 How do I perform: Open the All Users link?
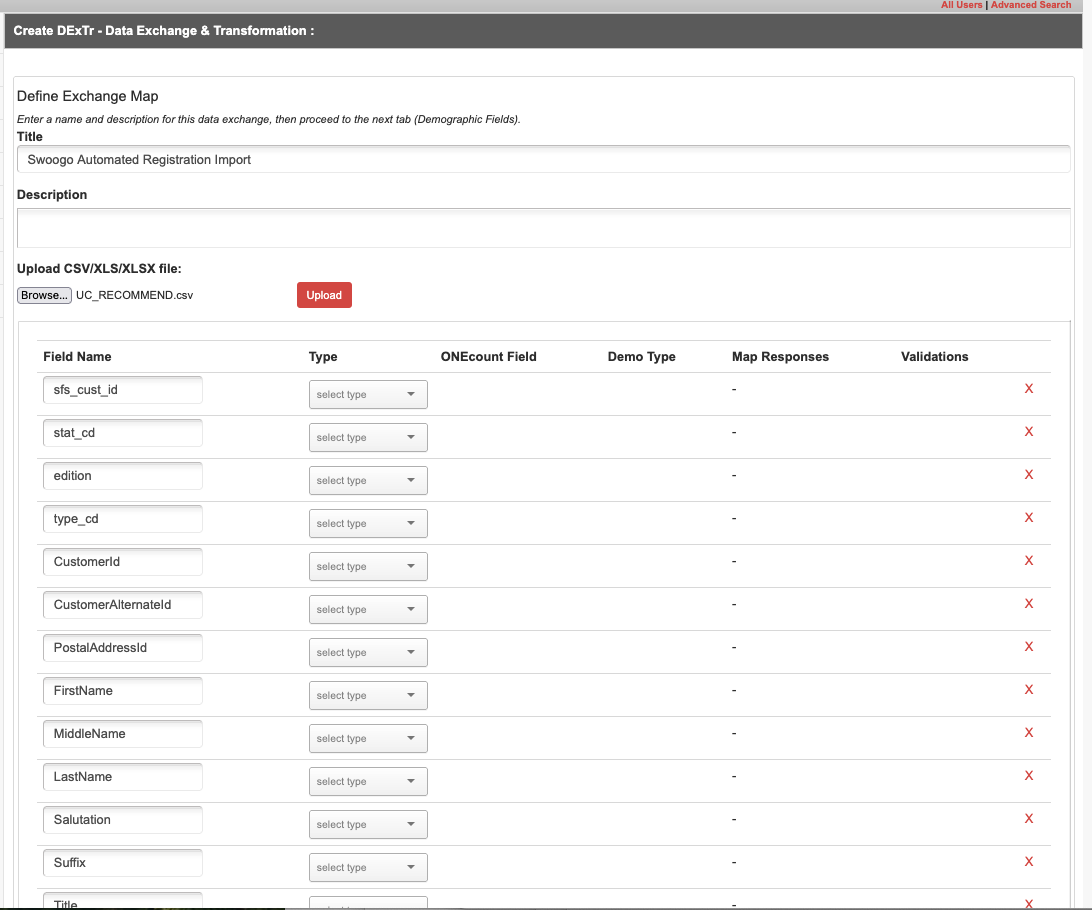(x=961, y=5)
